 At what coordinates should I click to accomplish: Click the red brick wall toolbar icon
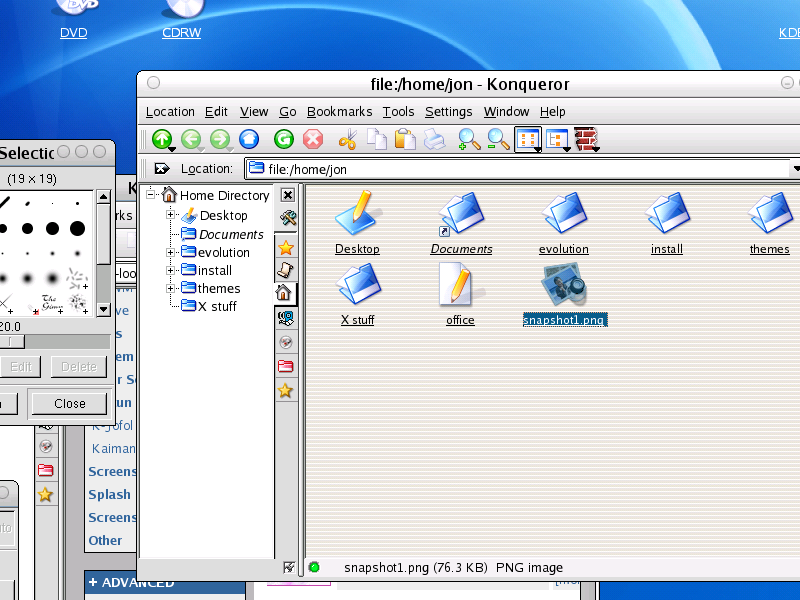pyautogui.click(x=586, y=139)
